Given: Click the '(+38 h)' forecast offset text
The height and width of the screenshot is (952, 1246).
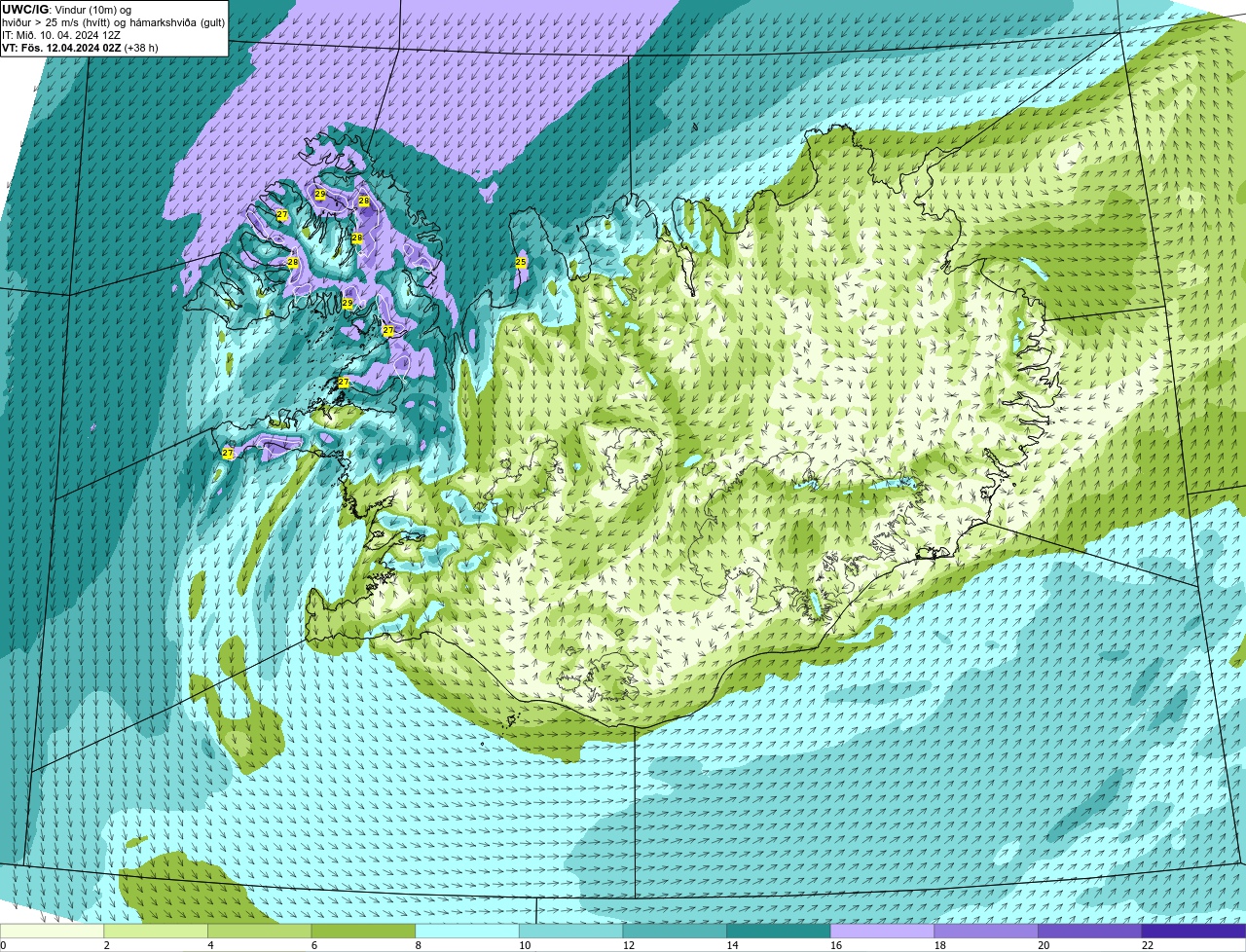Looking at the screenshot, I should (x=141, y=48).
